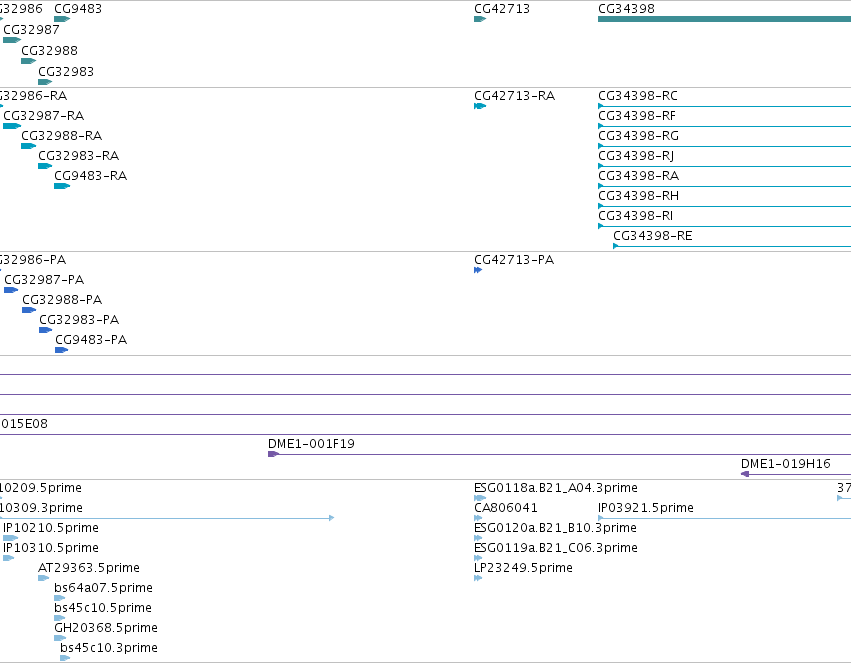Select EST ESG0118a.B21_A04.3prime
The image size is (851, 663).
click(x=480, y=498)
